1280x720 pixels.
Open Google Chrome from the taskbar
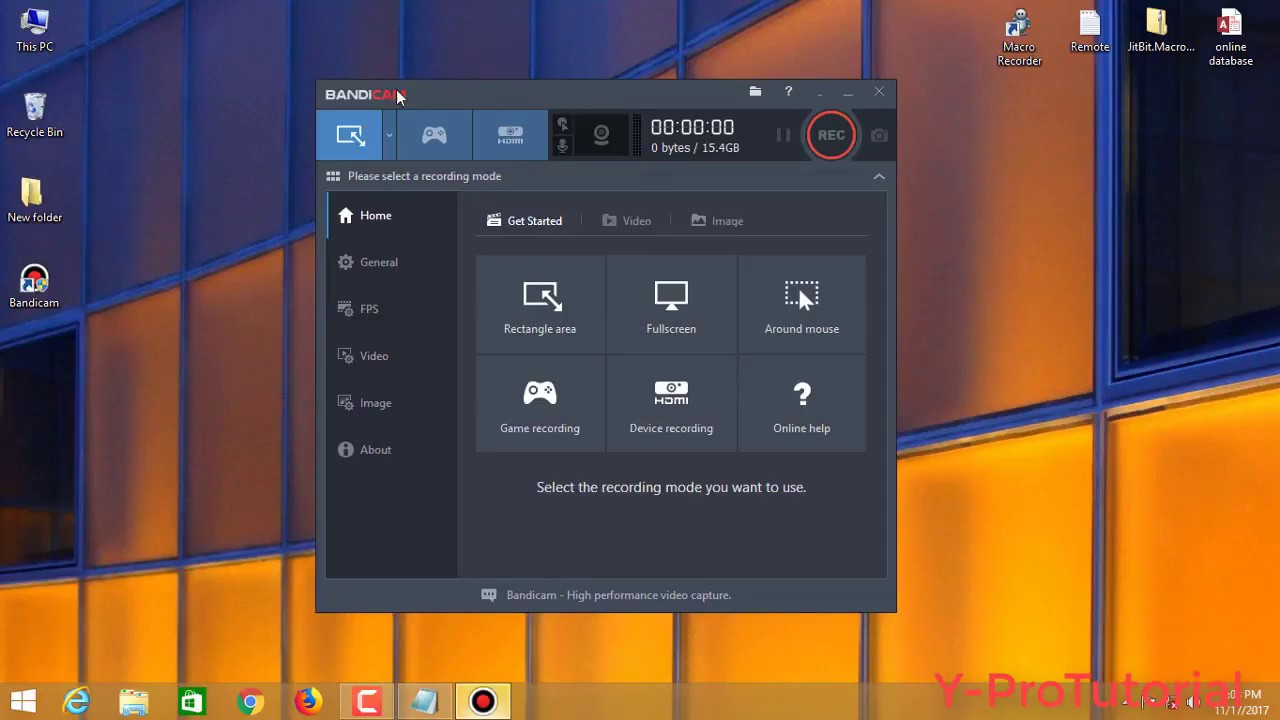pyautogui.click(x=250, y=701)
